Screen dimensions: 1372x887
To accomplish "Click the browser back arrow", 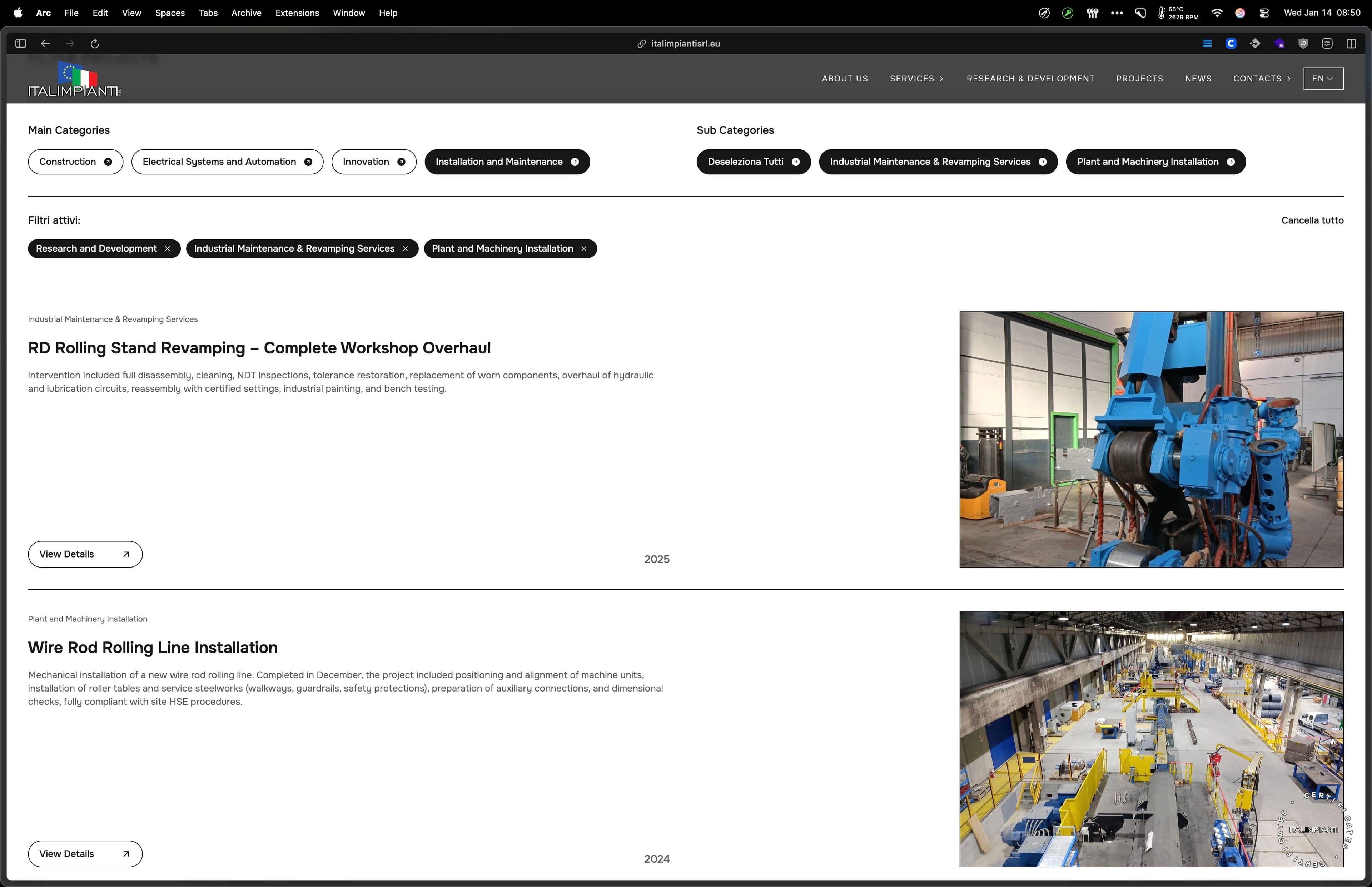I will [45, 44].
